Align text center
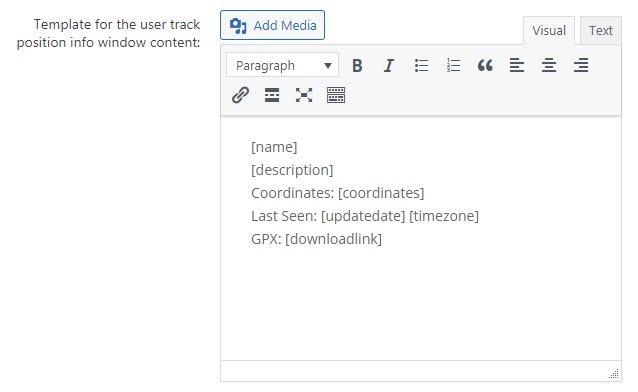 [549, 65]
